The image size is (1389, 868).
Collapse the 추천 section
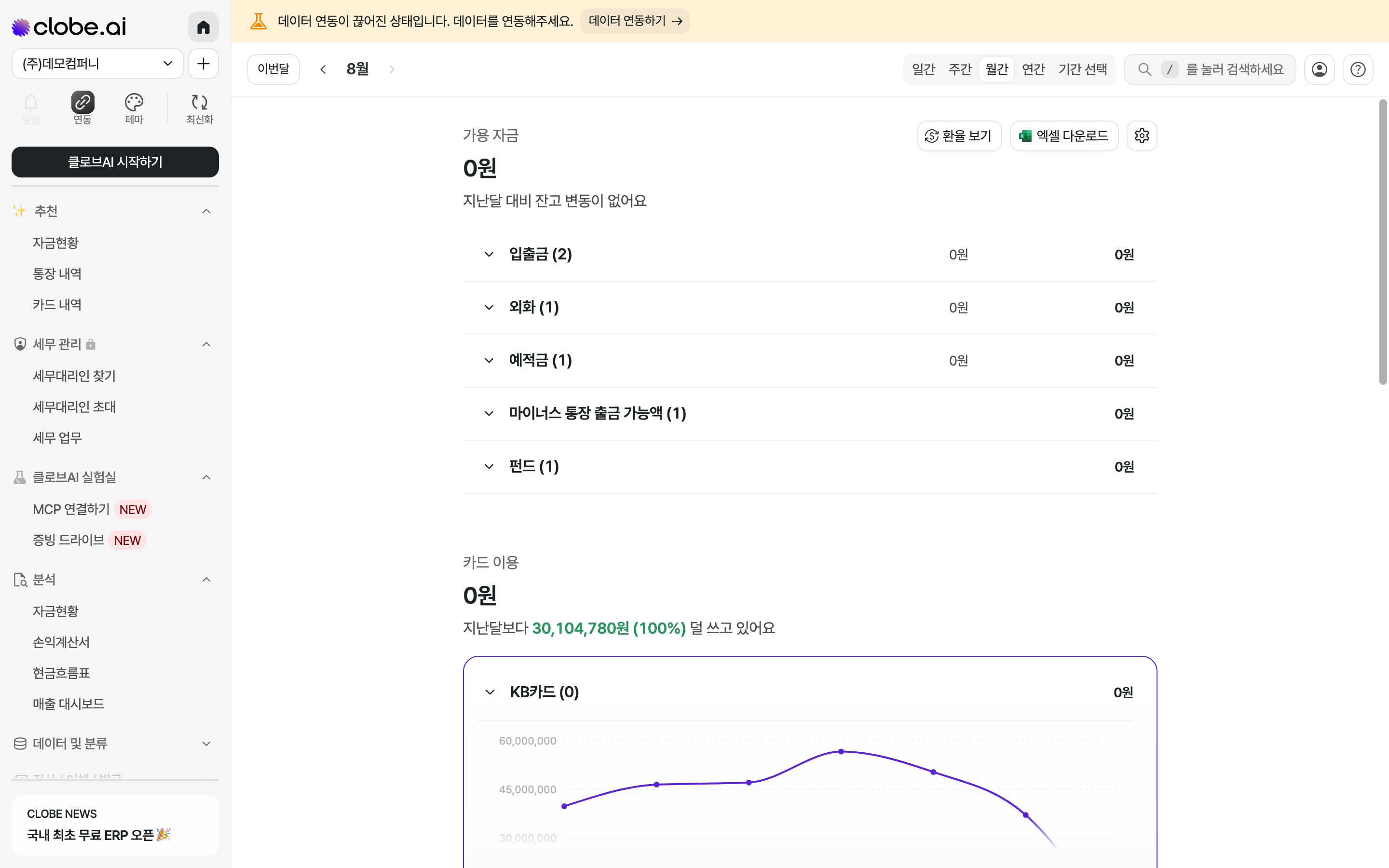pyautogui.click(x=206, y=211)
